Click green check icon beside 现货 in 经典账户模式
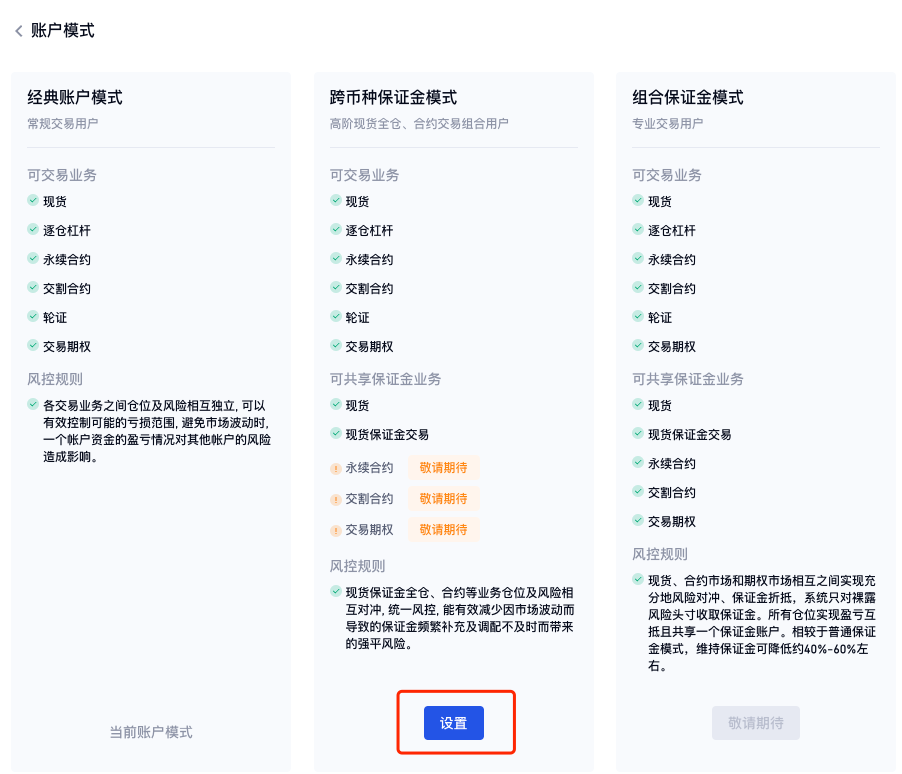This screenshot has height=774, width=902. click(x=33, y=201)
